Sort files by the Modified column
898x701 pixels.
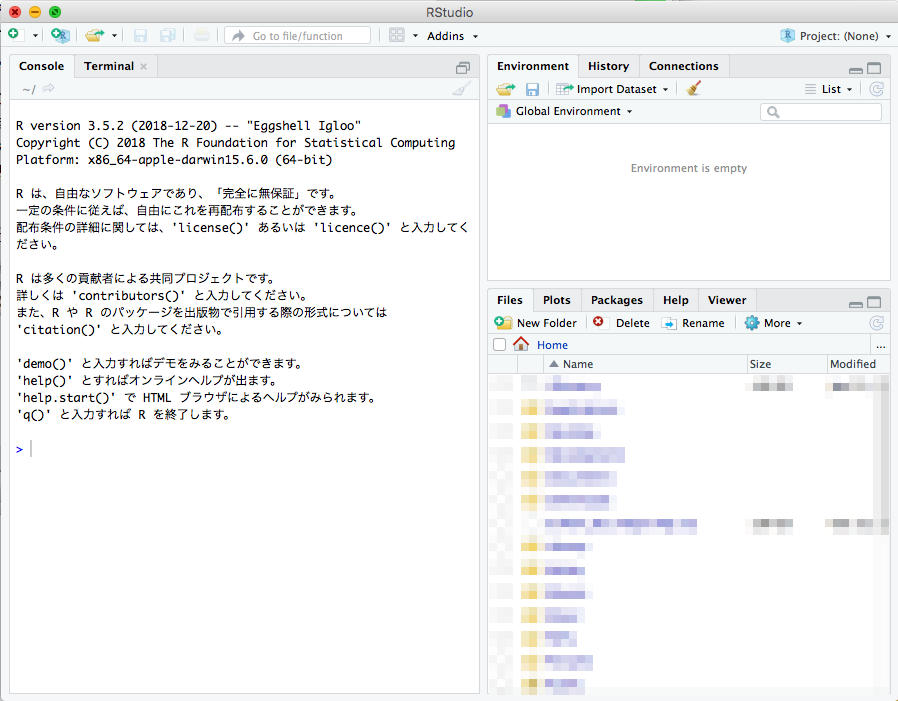click(x=858, y=364)
